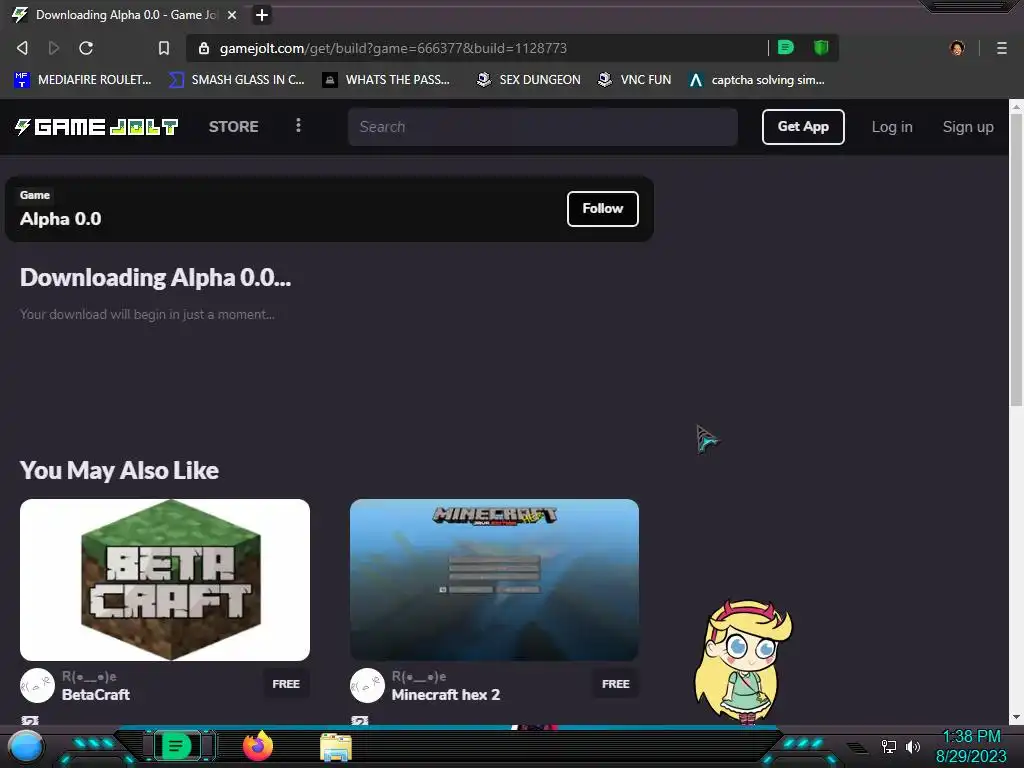Click the Sign up link
This screenshot has height=768, width=1024.
click(x=968, y=127)
